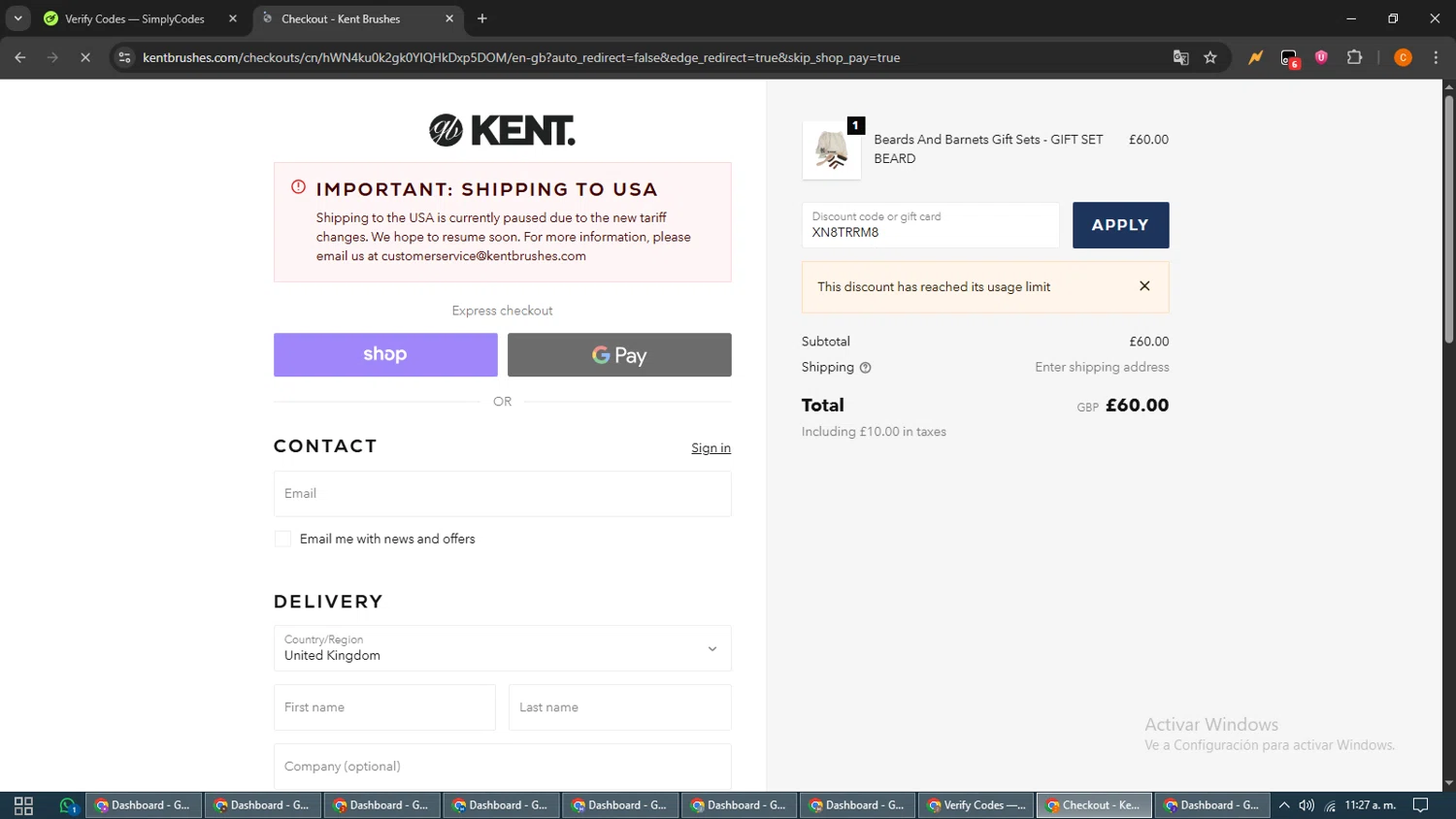1456x819 pixels.
Task: Open a new browser tab
Action: (x=482, y=18)
